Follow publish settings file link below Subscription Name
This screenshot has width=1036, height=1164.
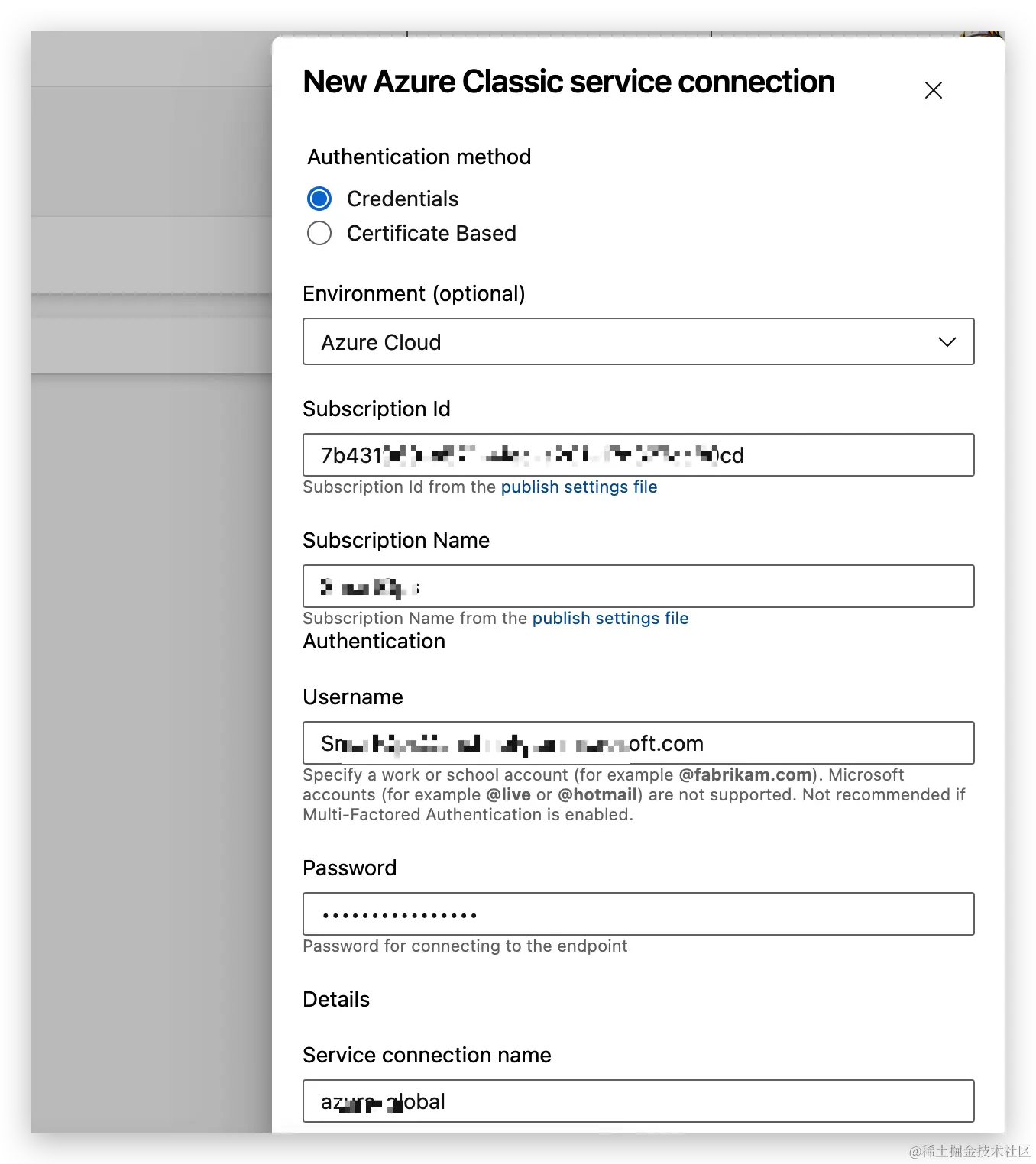click(x=610, y=619)
